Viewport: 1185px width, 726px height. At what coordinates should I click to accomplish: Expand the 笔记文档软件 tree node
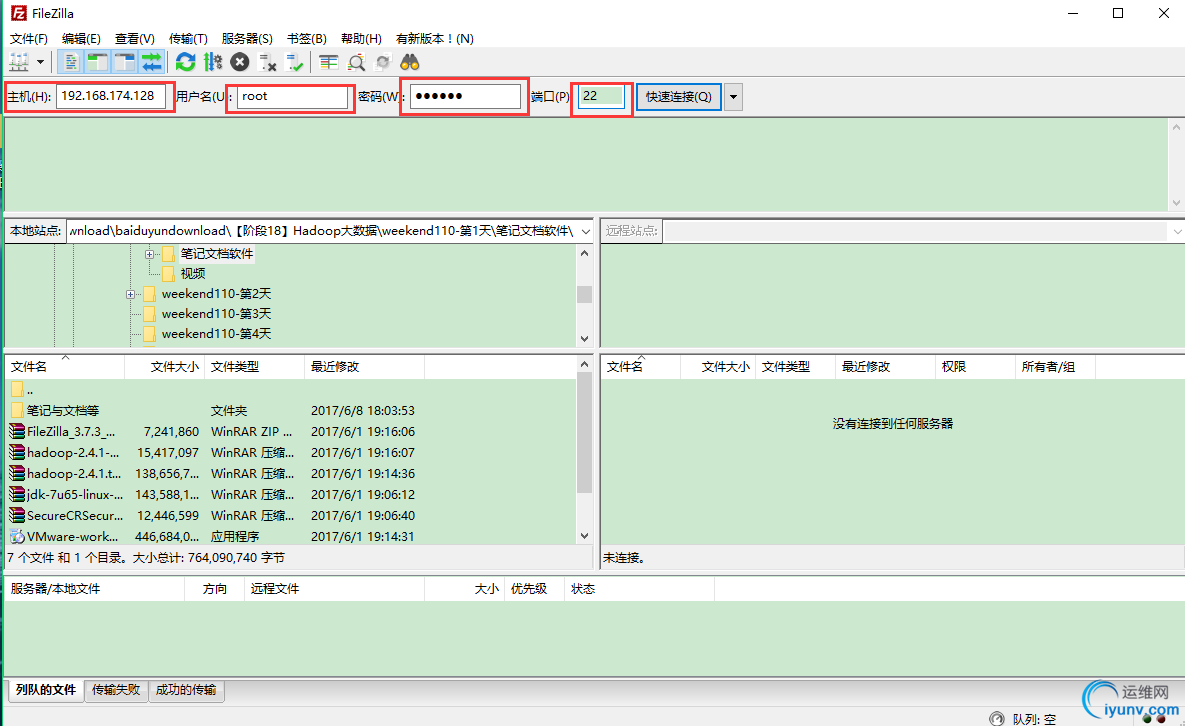(149, 254)
